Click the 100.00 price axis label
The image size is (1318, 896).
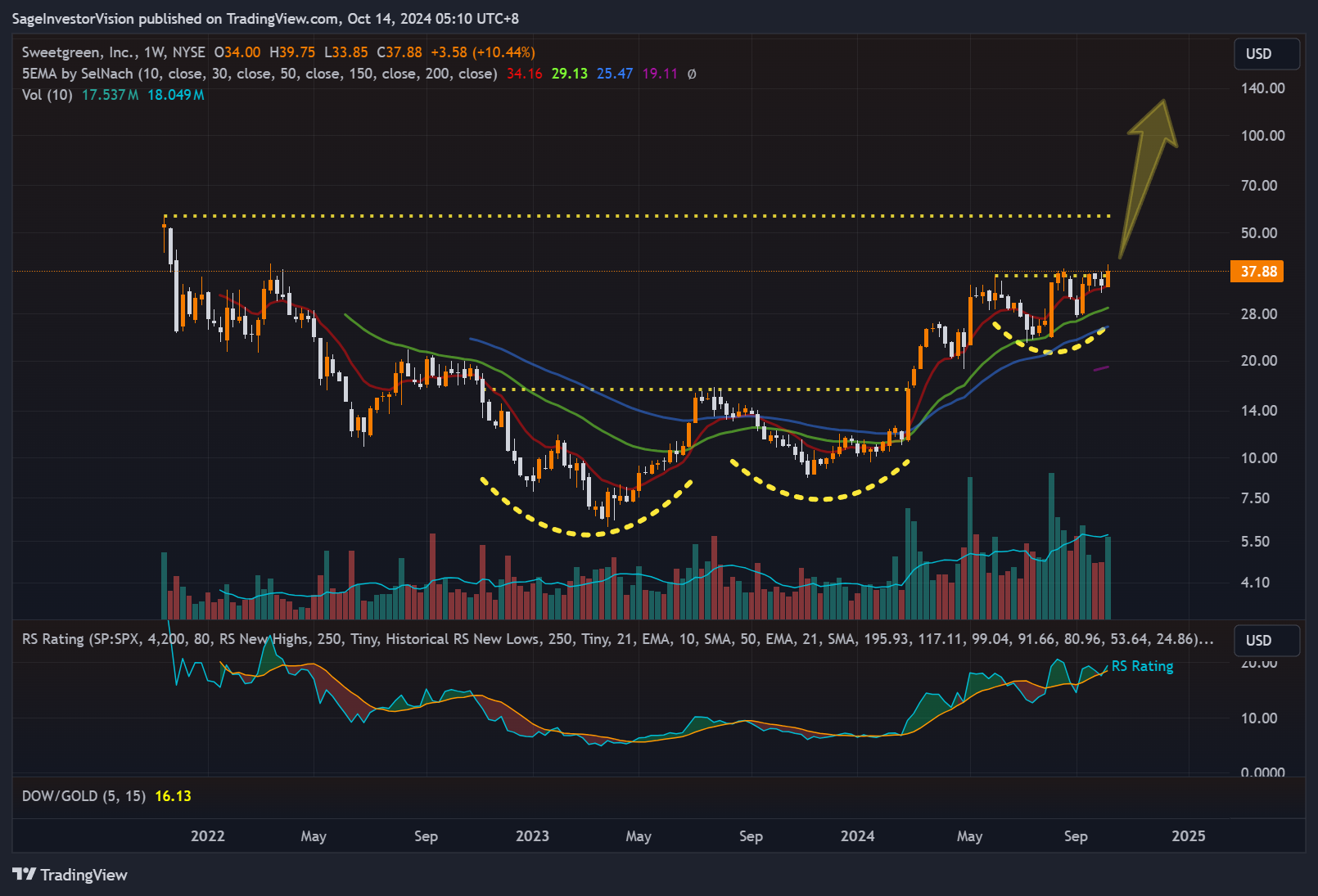click(x=1263, y=136)
